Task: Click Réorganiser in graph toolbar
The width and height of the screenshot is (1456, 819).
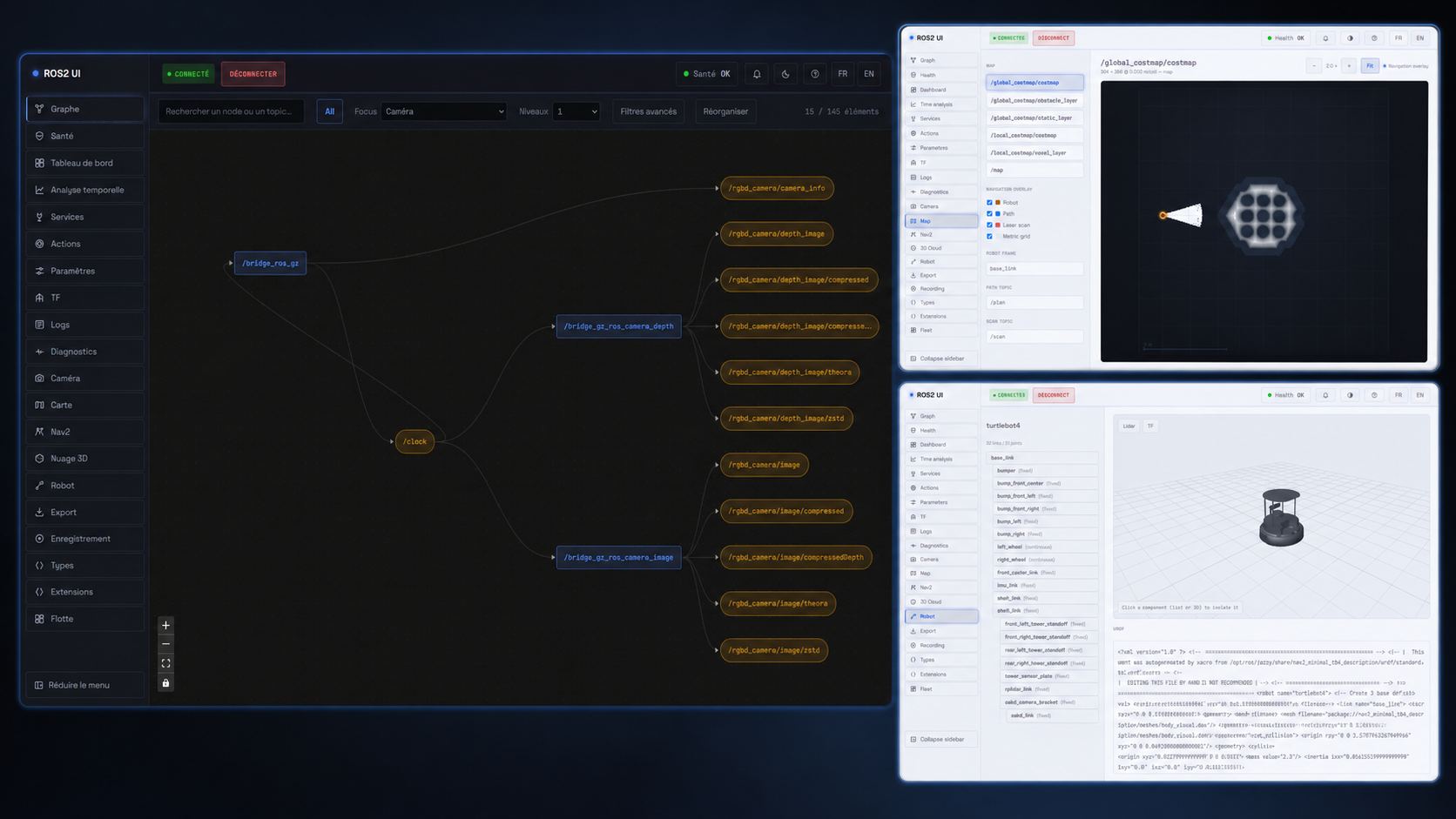Action: coord(725,111)
